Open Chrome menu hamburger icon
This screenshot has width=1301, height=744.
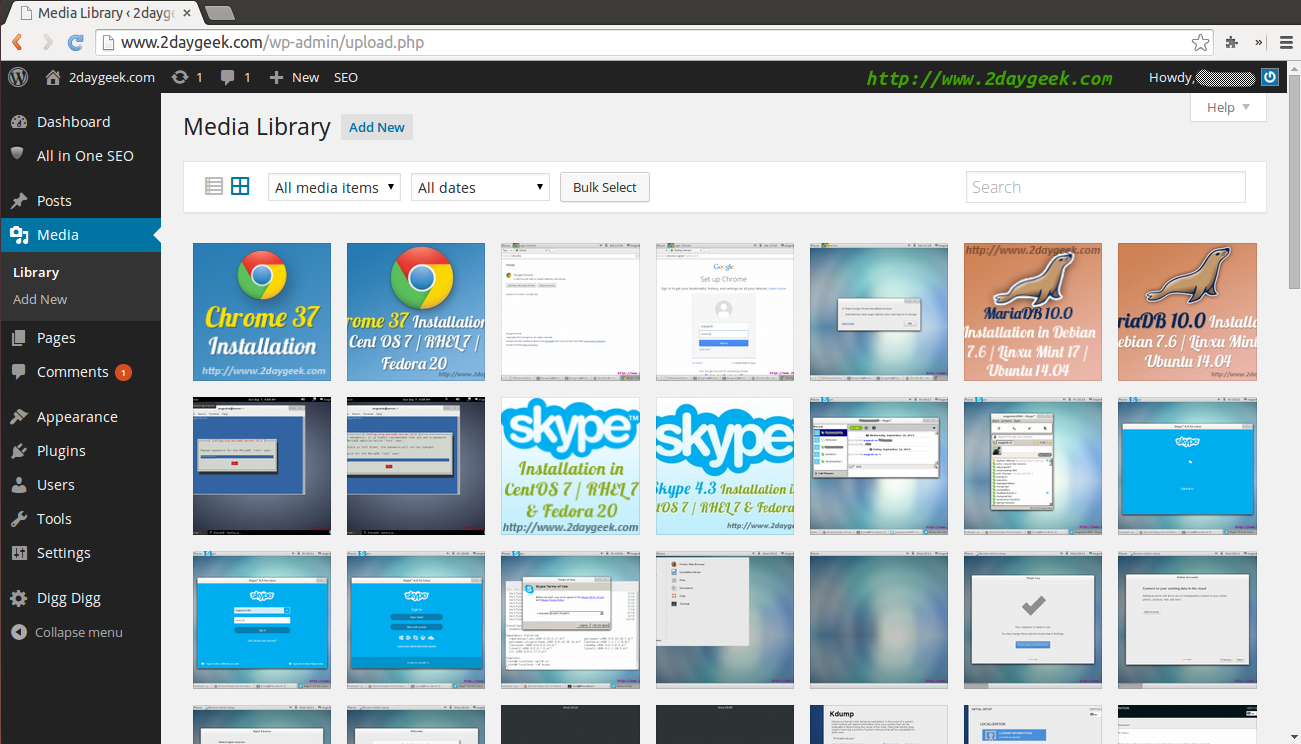click(x=1286, y=42)
